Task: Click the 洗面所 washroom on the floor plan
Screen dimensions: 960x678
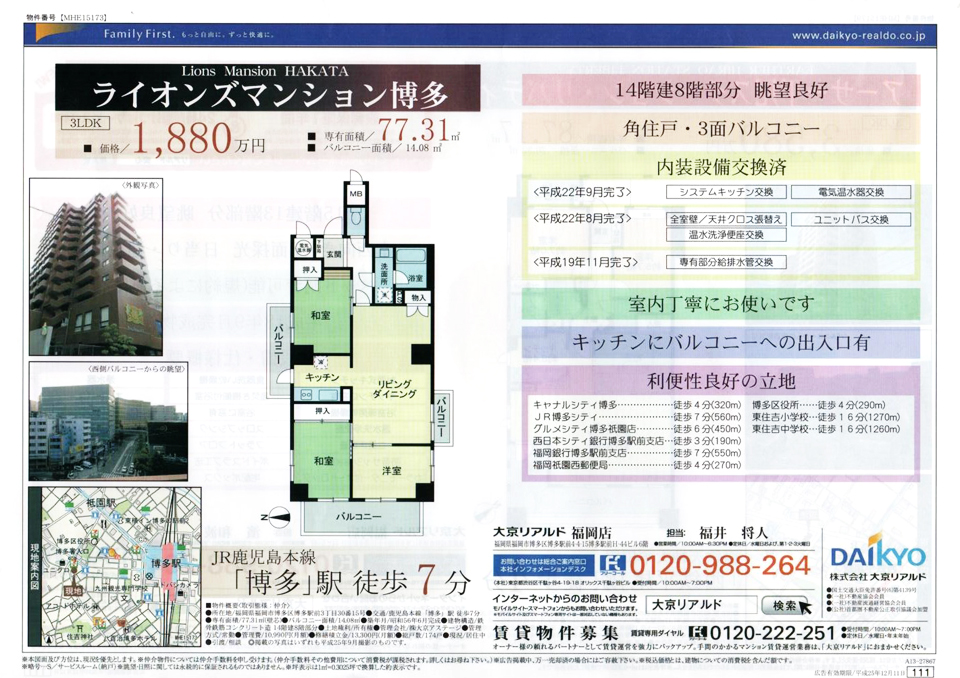Action: pyautogui.click(x=384, y=275)
